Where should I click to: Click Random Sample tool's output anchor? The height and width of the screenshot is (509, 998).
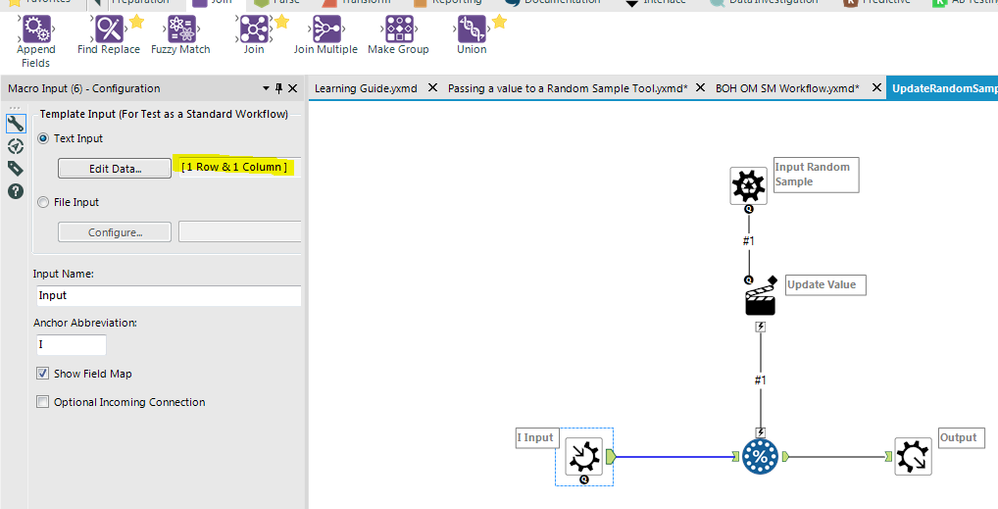[x=785, y=456]
